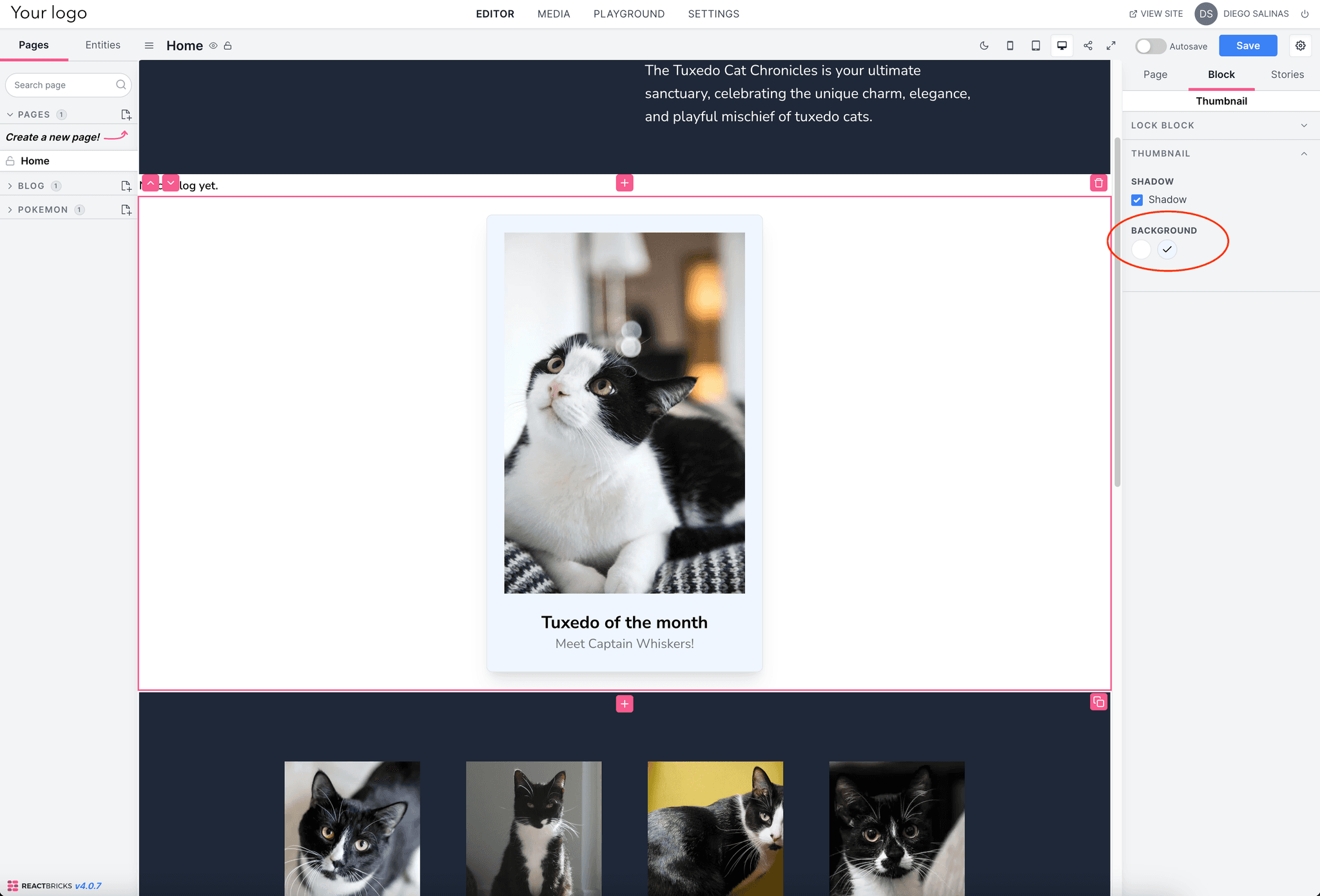Viewport: 1320px width, 896px height.
Task: Switch to mobile phone preview
Action: tap(1010, 46)
